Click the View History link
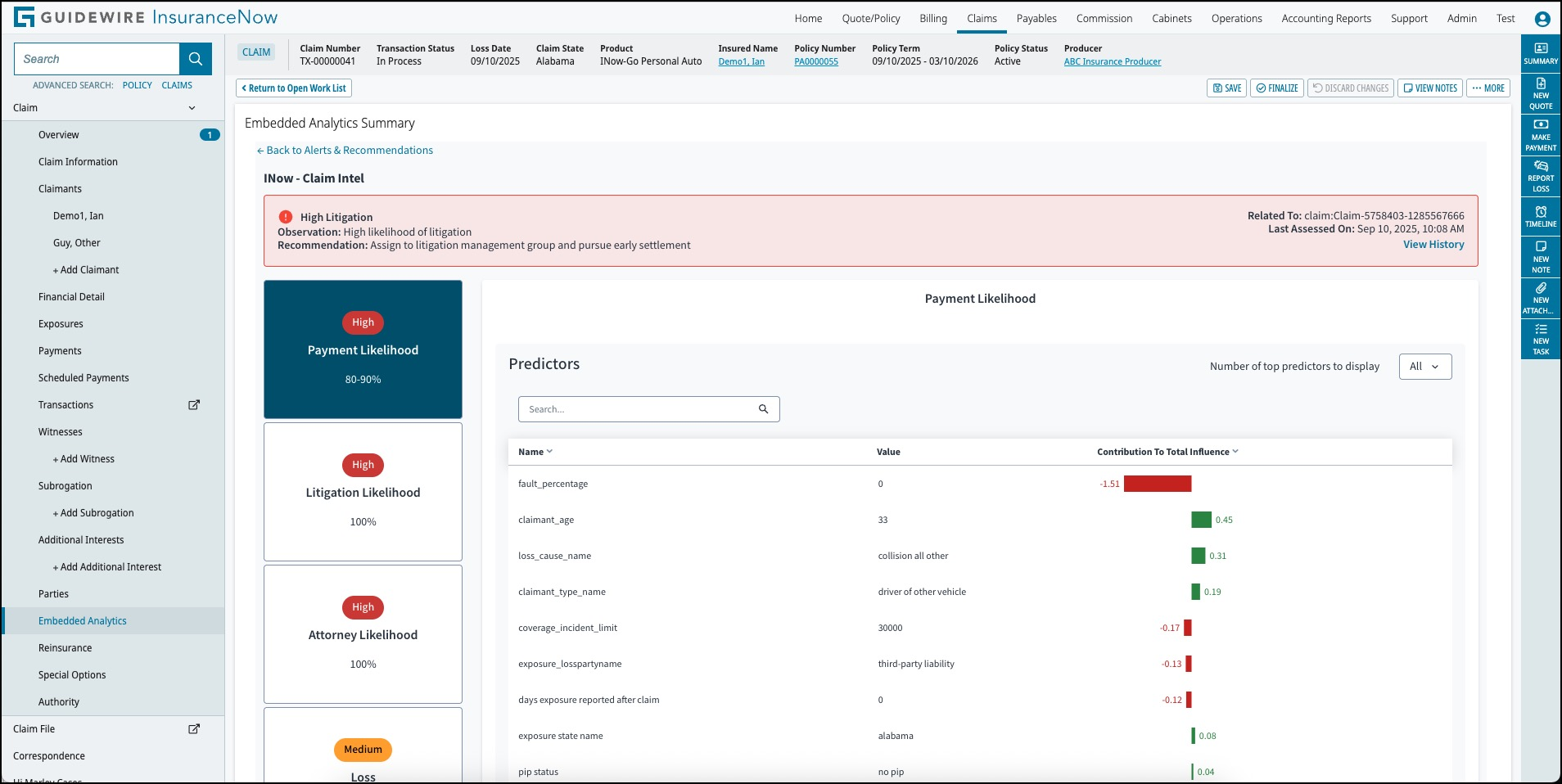This screenshot has width=1562, height=784. pyautogui.click(x=1433, y=245)
